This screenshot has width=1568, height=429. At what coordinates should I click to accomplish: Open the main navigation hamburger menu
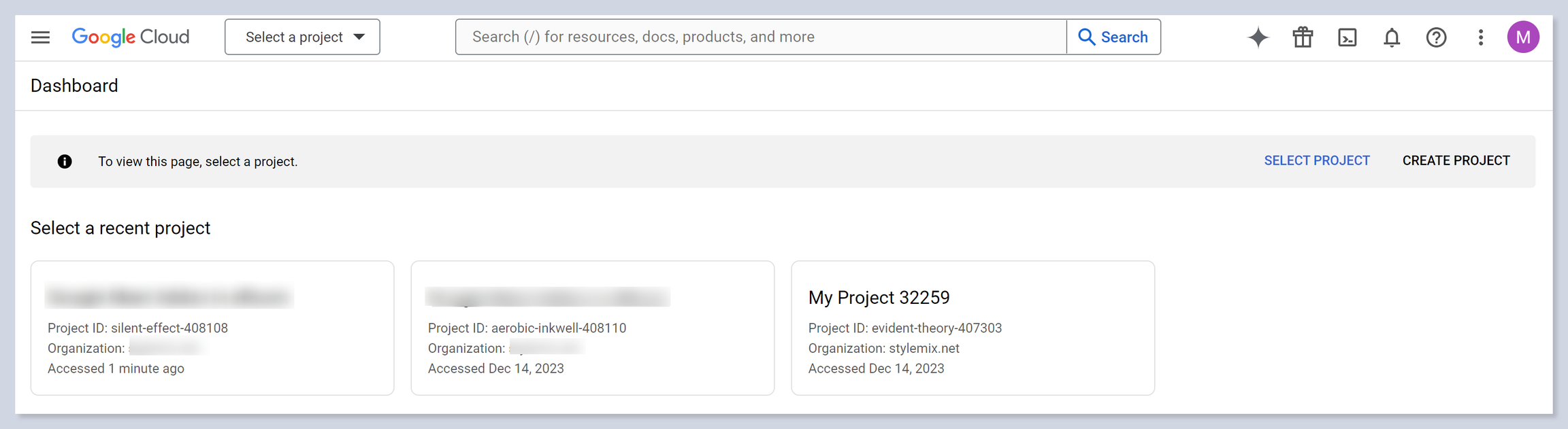point(41,37)
